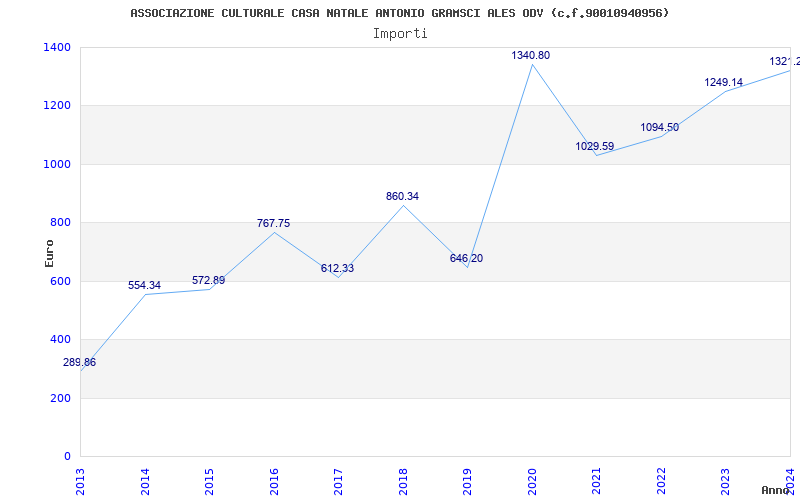
Task: Click the 800 y-axis tick label
Action: 61,223
